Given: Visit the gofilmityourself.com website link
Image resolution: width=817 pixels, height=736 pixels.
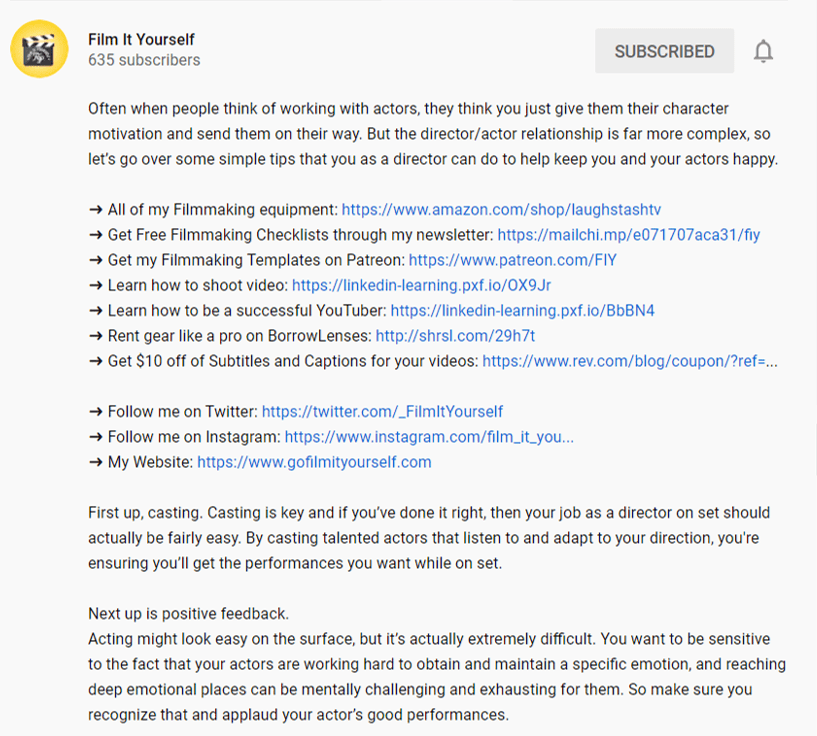Looking at the screenshot, I should click(x=314, y=462).
